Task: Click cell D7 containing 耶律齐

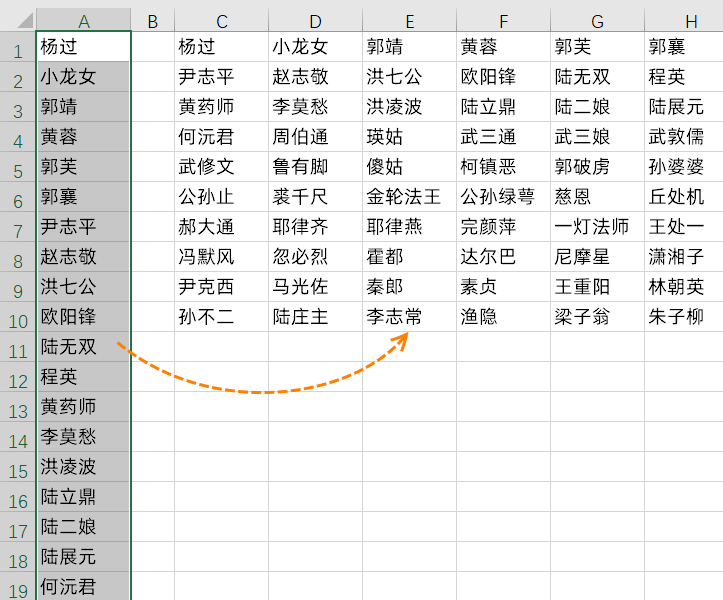Action: [x=316, y=226]
